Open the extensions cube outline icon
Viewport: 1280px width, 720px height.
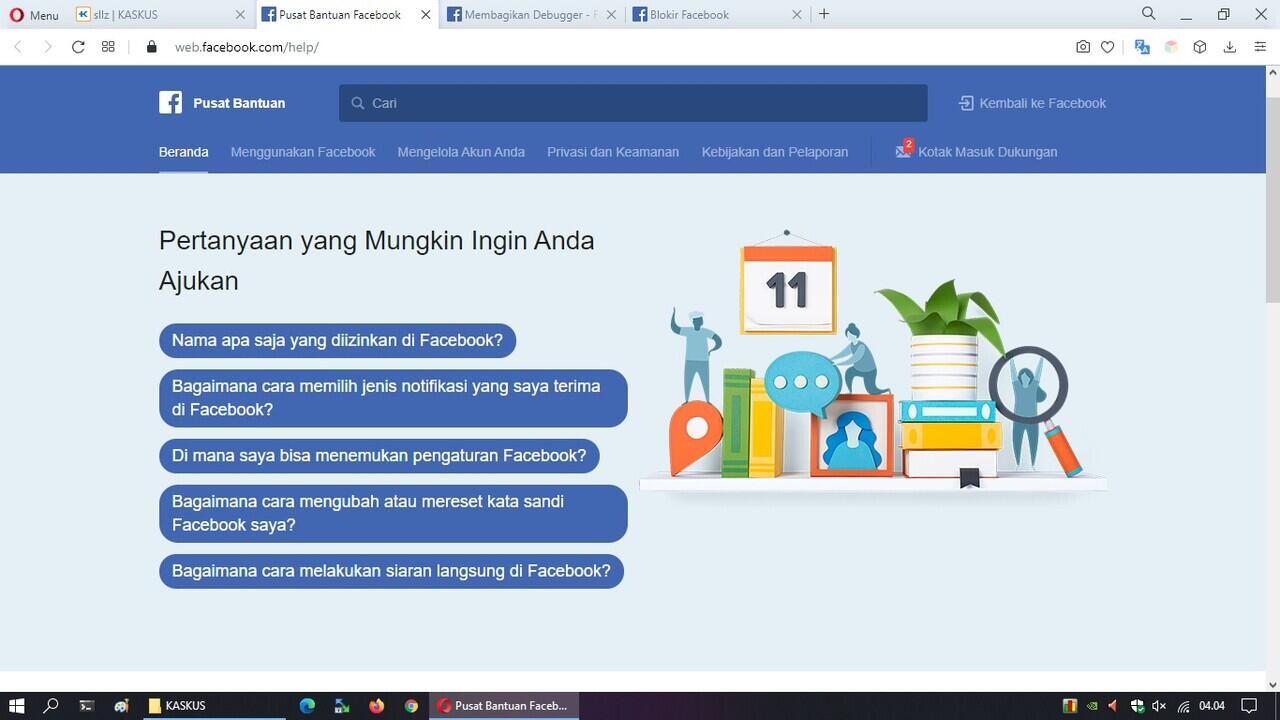[x=1200, y=47]
